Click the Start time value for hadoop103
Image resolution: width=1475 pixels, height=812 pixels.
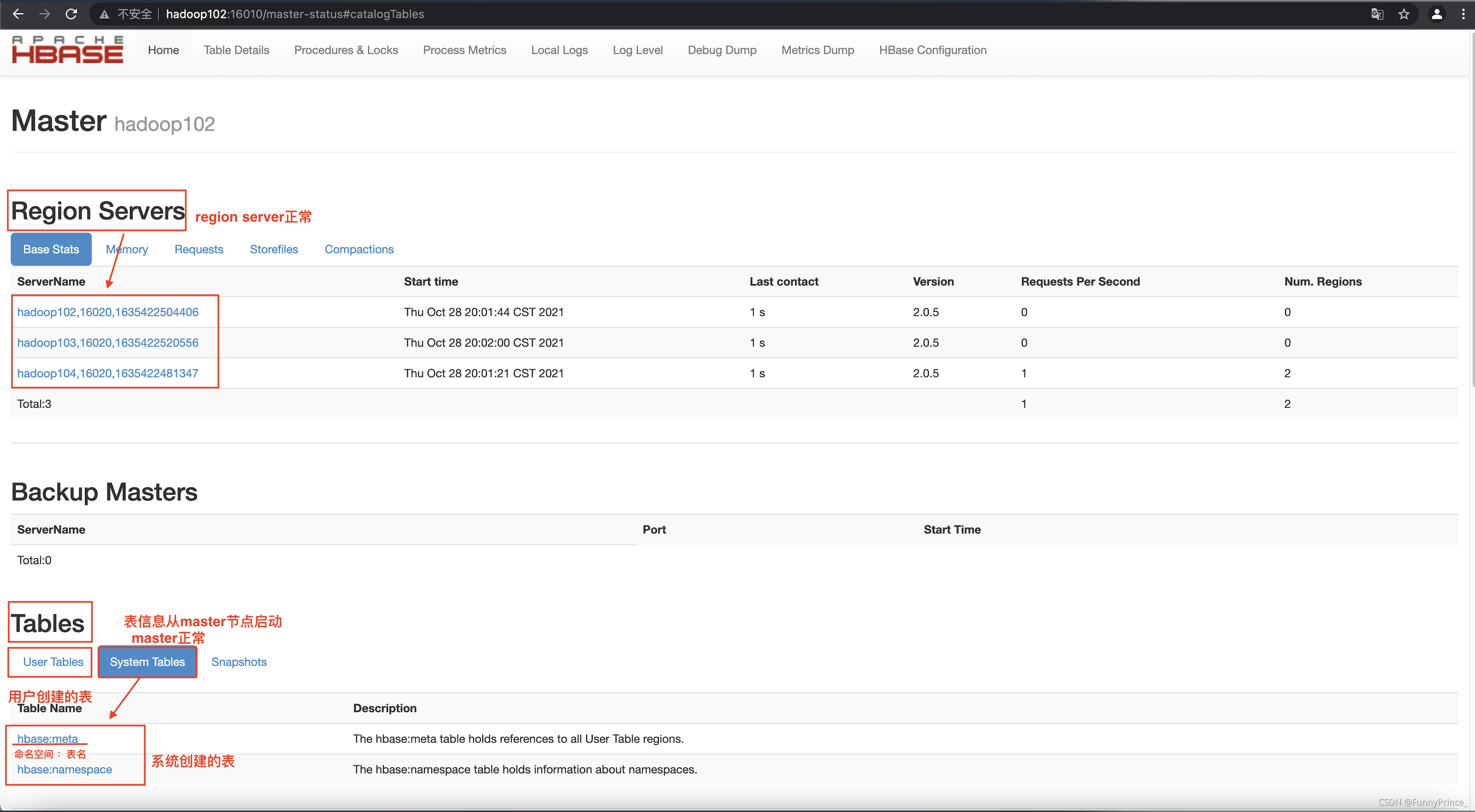click(x=484, y=343)
